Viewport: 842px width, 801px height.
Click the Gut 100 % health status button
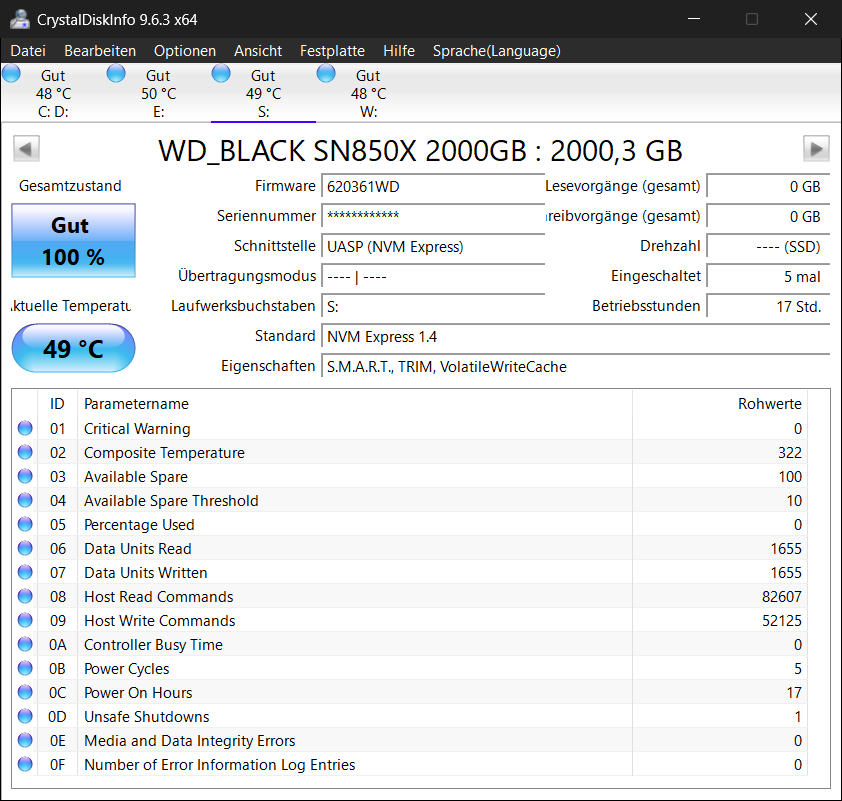click(x=74, y=241)
